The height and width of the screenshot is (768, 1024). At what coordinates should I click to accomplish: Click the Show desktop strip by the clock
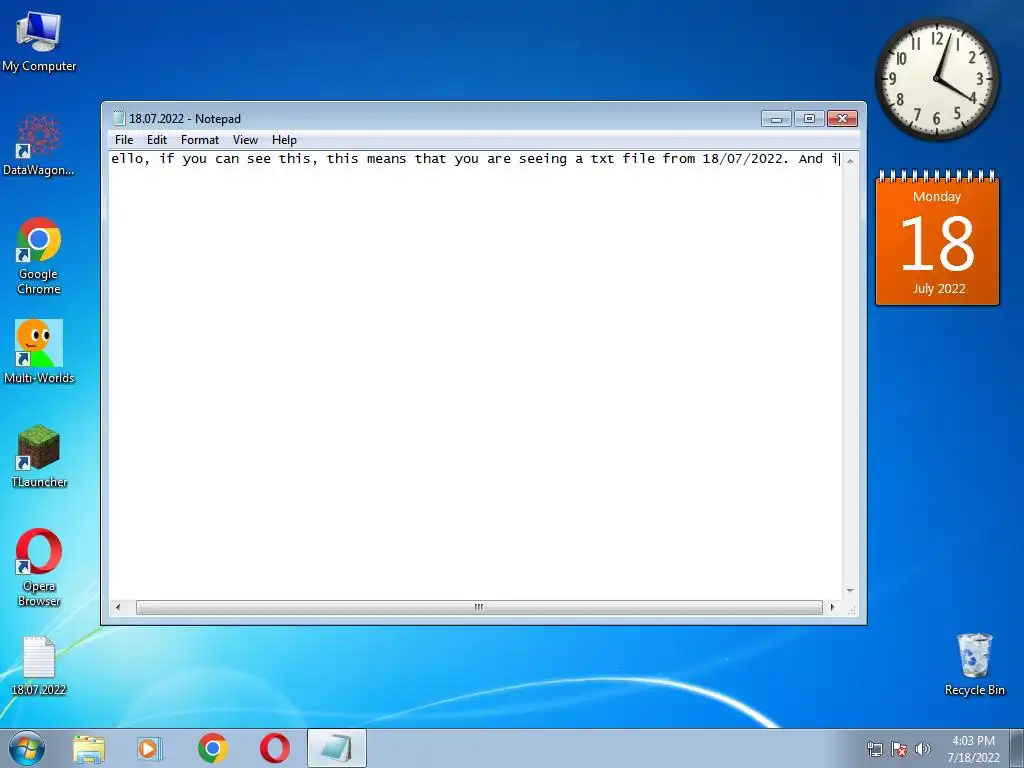pos(1017,748)
